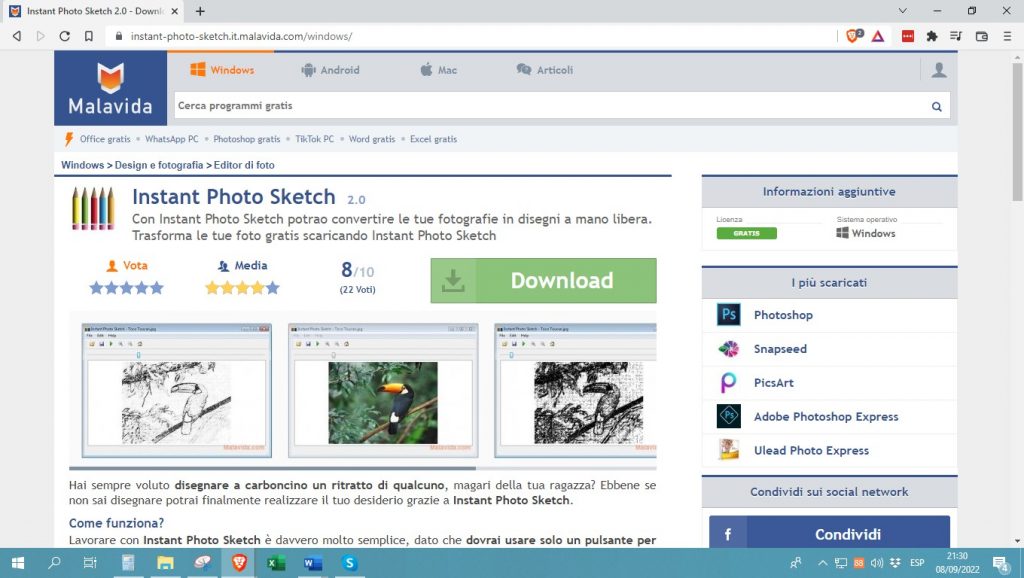1024x578 pixels.
Task: Click in the Cerca programmi gratis field
Action: [550, 106]
